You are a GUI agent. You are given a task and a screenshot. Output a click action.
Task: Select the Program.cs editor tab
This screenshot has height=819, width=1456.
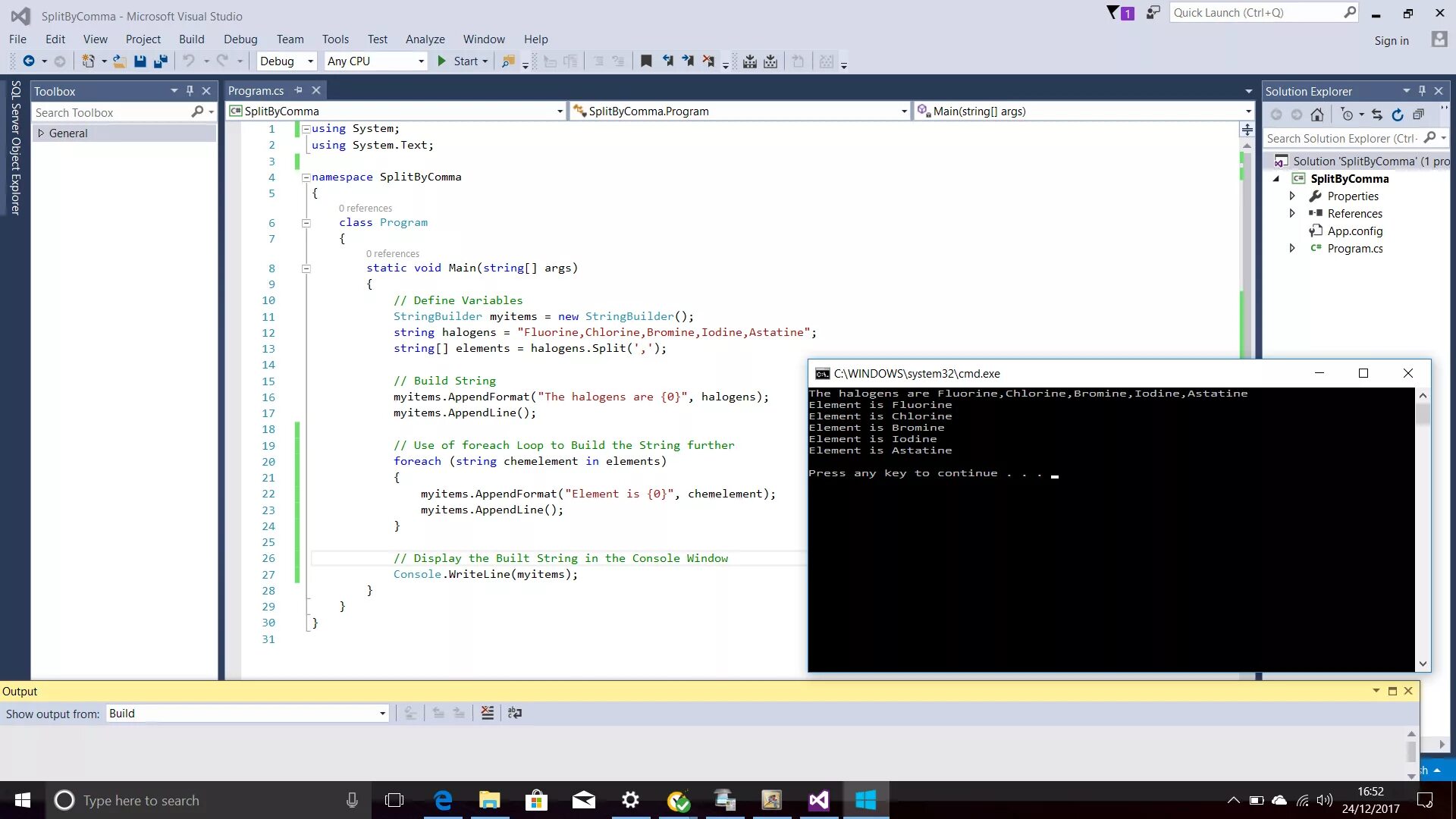pyautogui.click(x=256, y=91)
